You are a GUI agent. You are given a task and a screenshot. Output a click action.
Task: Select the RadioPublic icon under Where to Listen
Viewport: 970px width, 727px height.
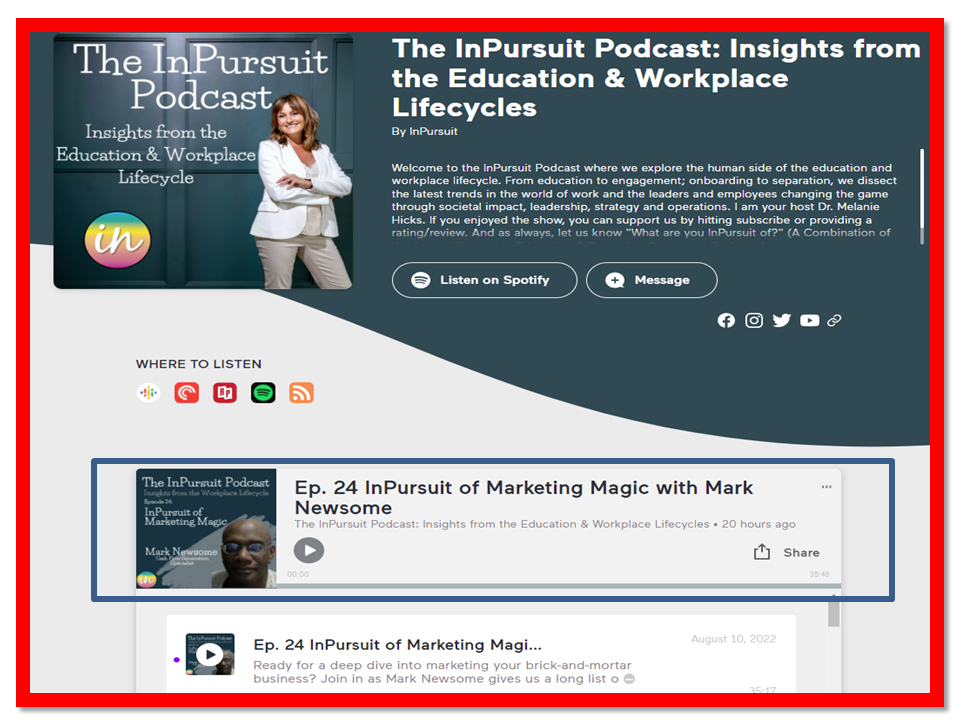pos(225,393)
